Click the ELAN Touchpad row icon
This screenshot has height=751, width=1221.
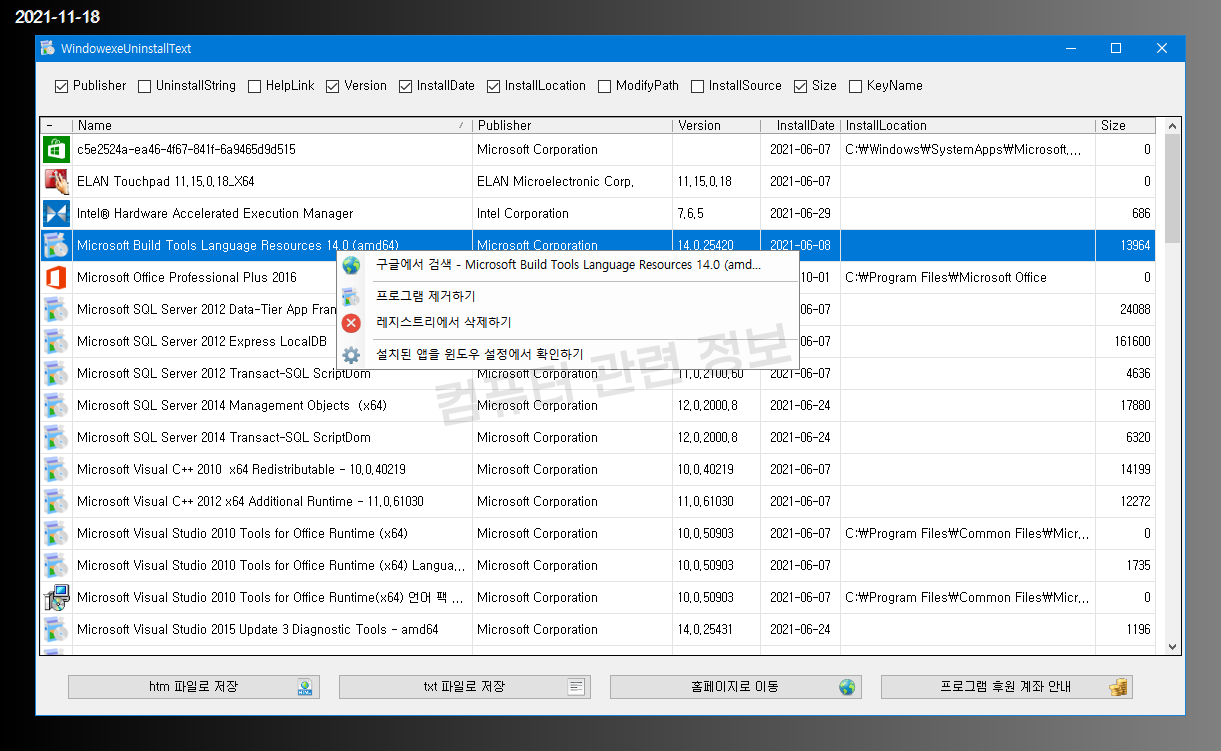coord(56,182)
